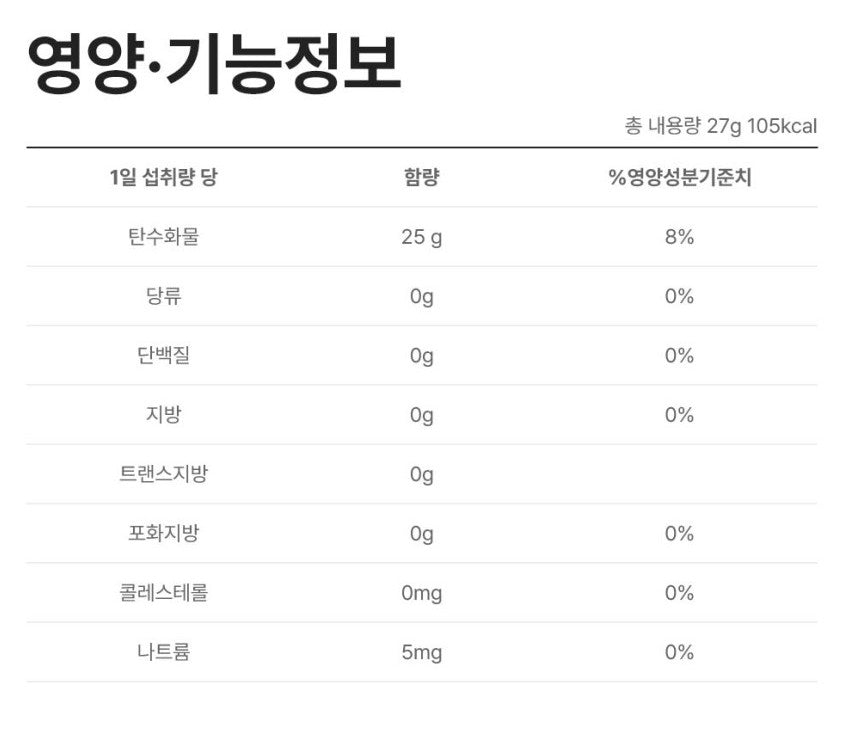Click the 단백질 row label
This screenshot has height=732, width=847.
point(163,356)
